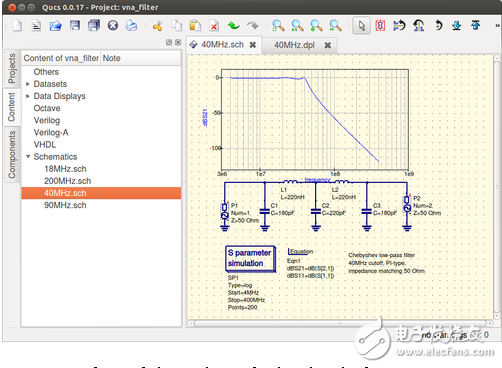
Task: Collapse the Schematics tree node
Action: tap(28, 156)
